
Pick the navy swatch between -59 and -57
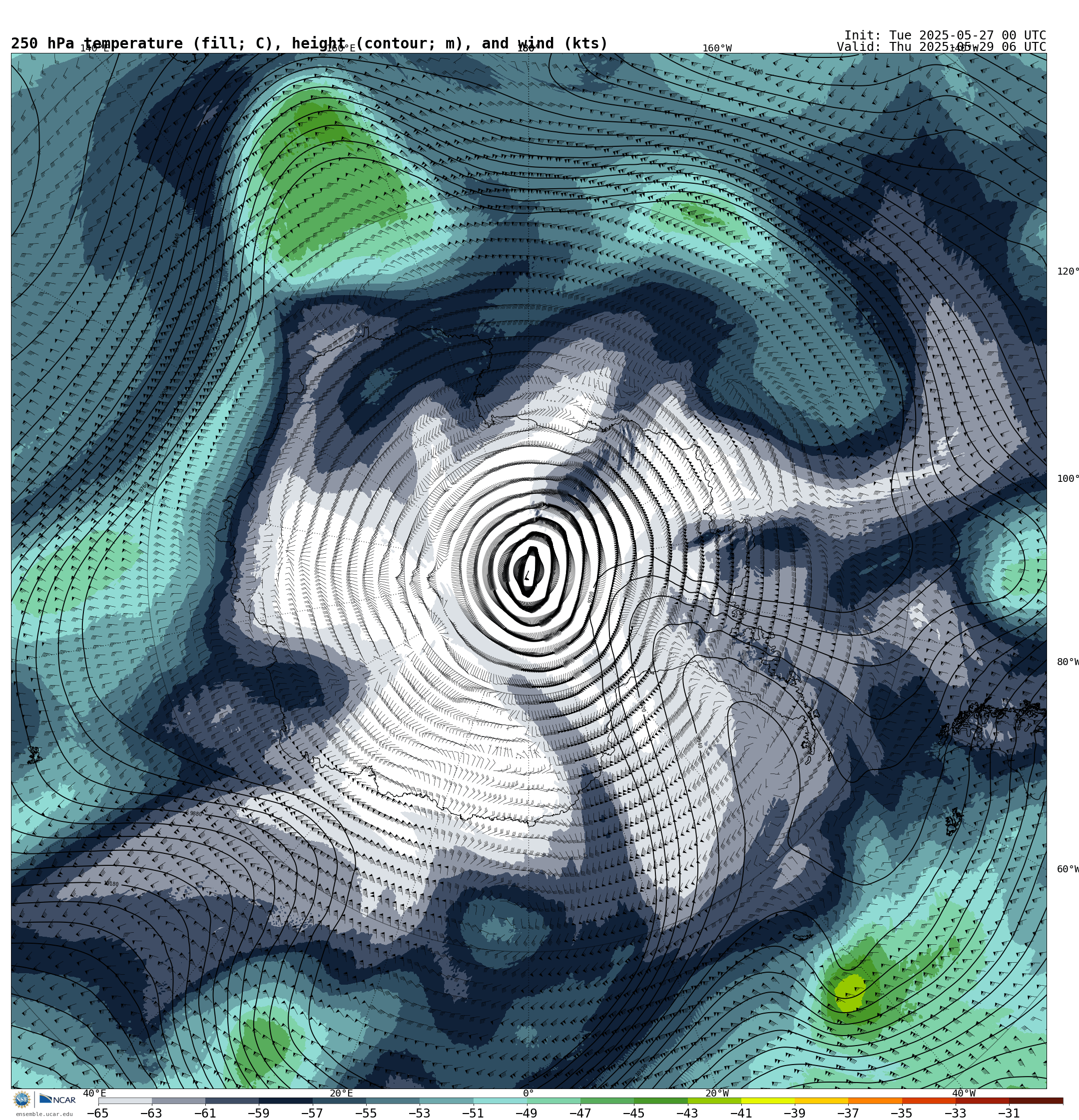(x=286, y=1101)
